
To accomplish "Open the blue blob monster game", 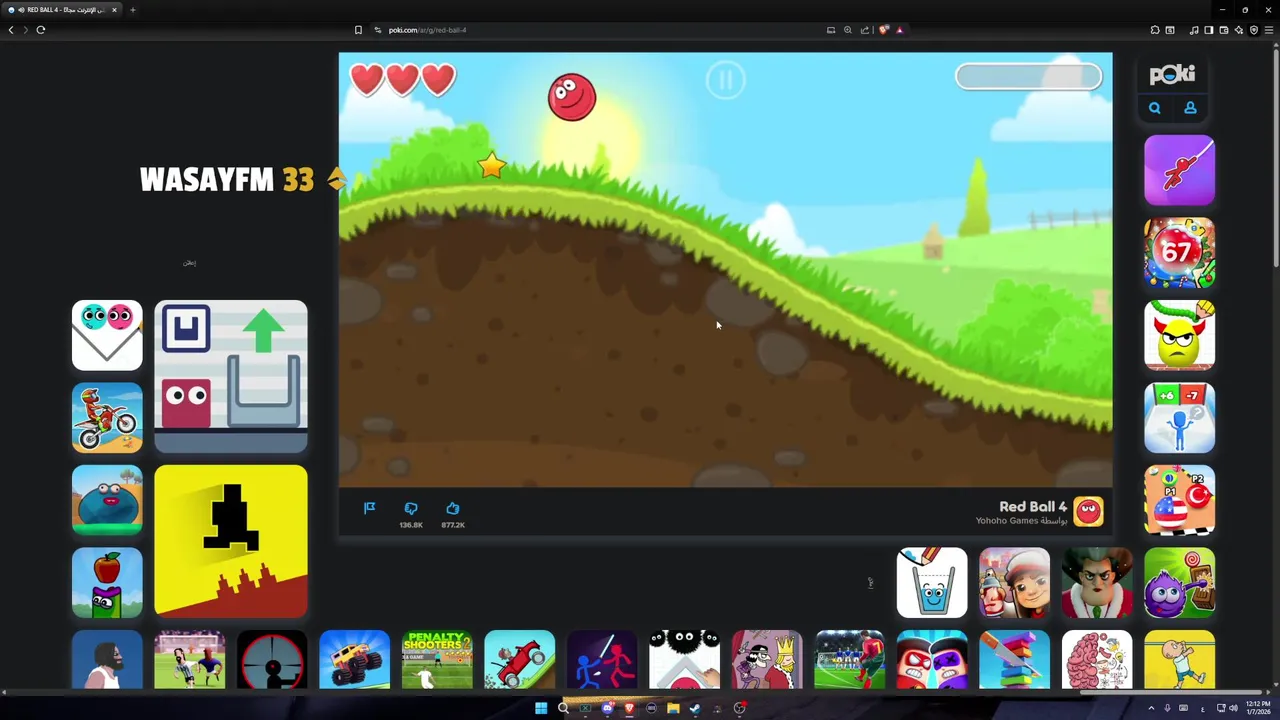I will tap(107, 500).
